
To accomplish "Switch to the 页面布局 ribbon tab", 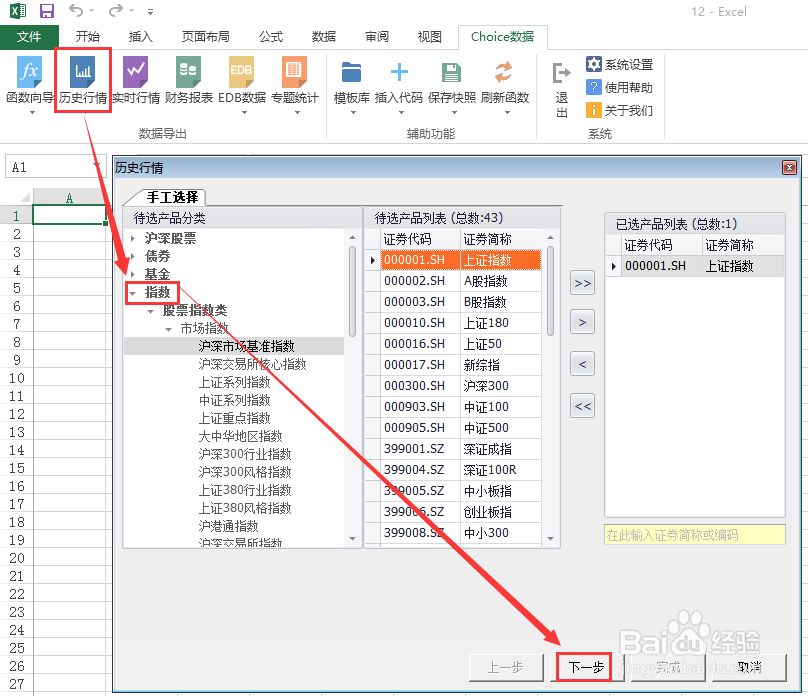I will click(205, 37).
